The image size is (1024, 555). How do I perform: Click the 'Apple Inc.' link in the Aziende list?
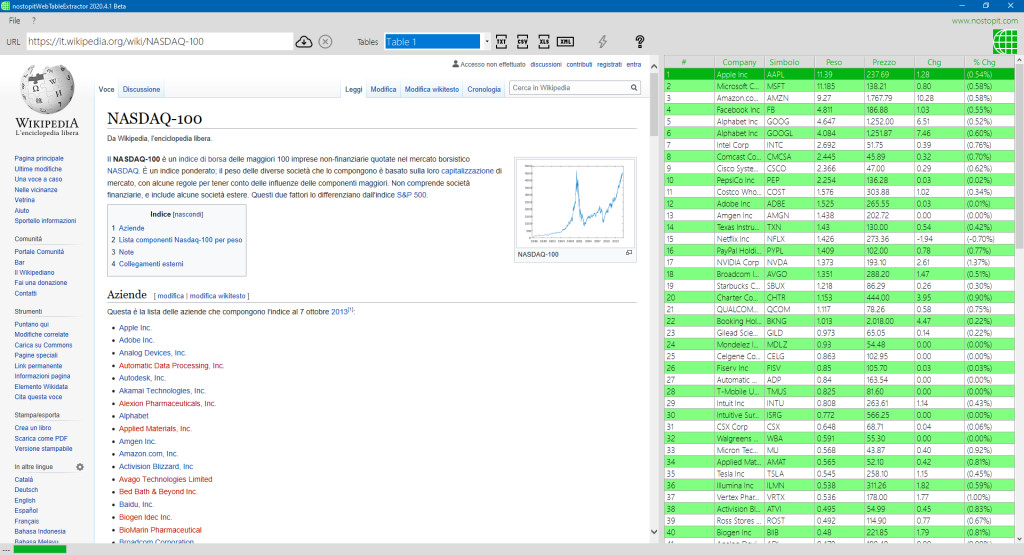pos(135,328)
